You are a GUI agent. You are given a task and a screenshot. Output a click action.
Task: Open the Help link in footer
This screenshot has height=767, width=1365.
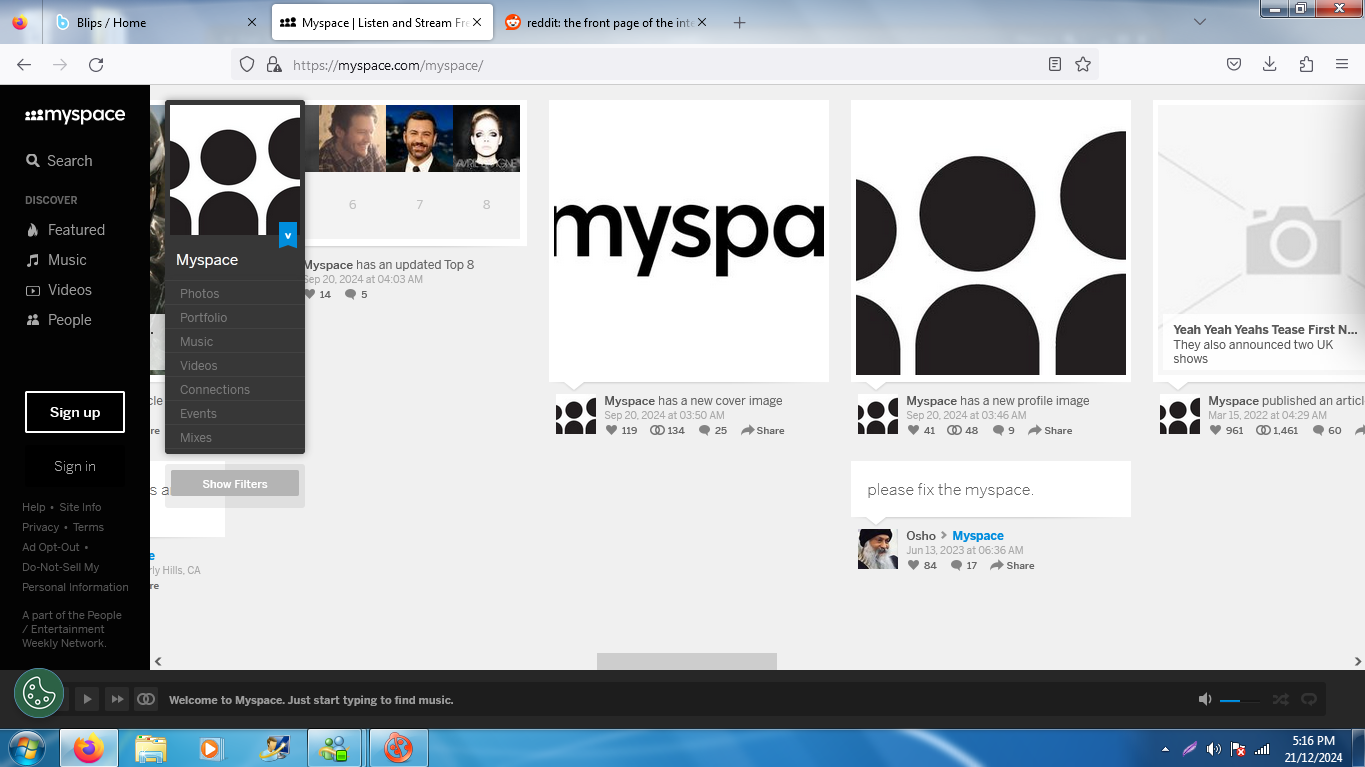tap(34, 507)
